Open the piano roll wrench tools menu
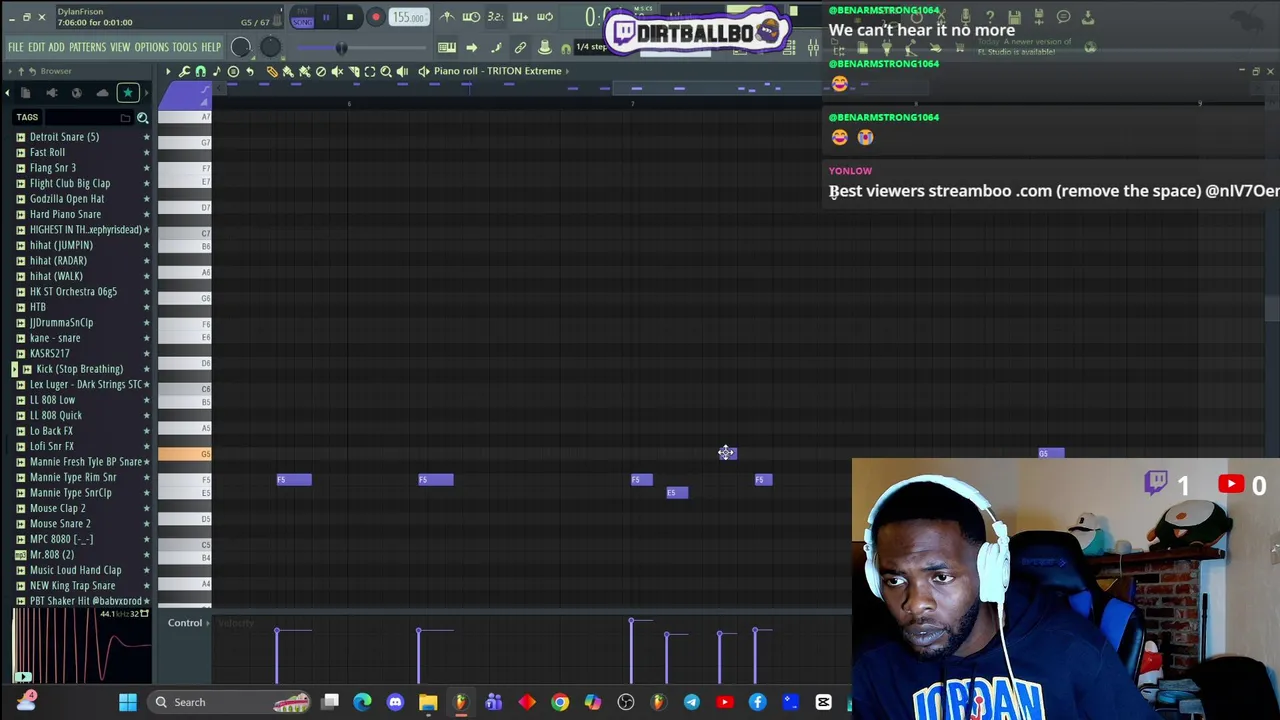The image size is (1280, 720). click(184, 71)
